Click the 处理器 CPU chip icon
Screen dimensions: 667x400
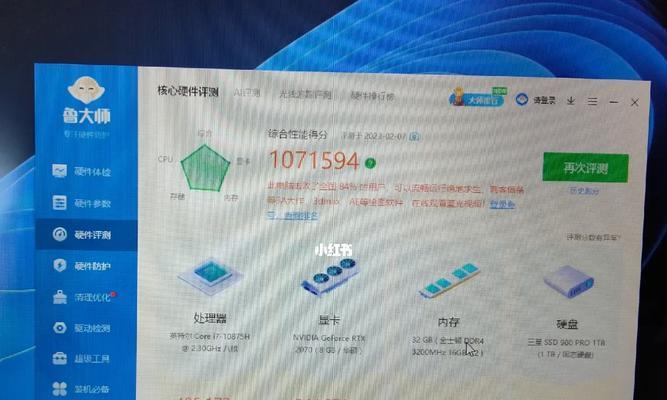[x=210, y=276]
